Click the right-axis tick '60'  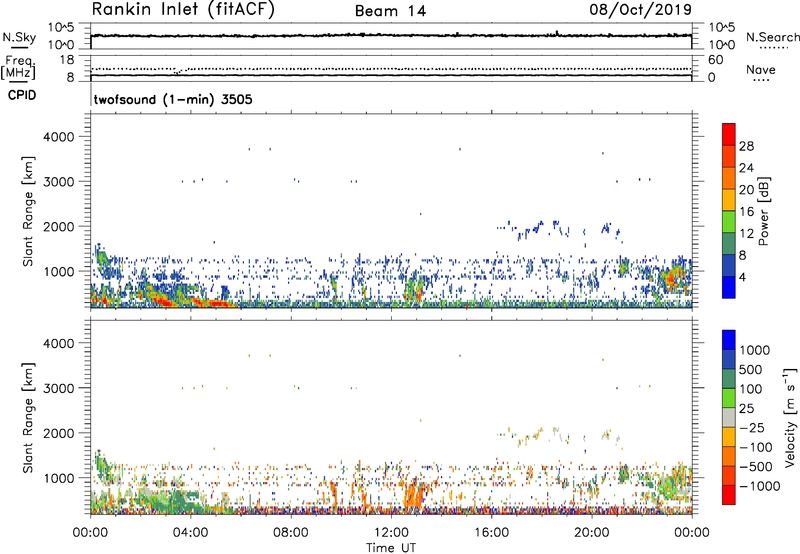[715, 60]
